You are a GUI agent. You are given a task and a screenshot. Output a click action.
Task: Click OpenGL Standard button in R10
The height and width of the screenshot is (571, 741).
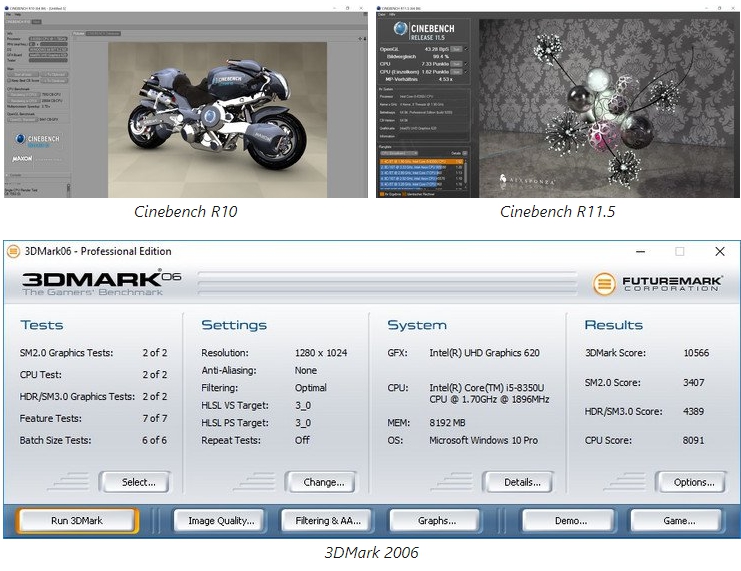coord(23,120)
